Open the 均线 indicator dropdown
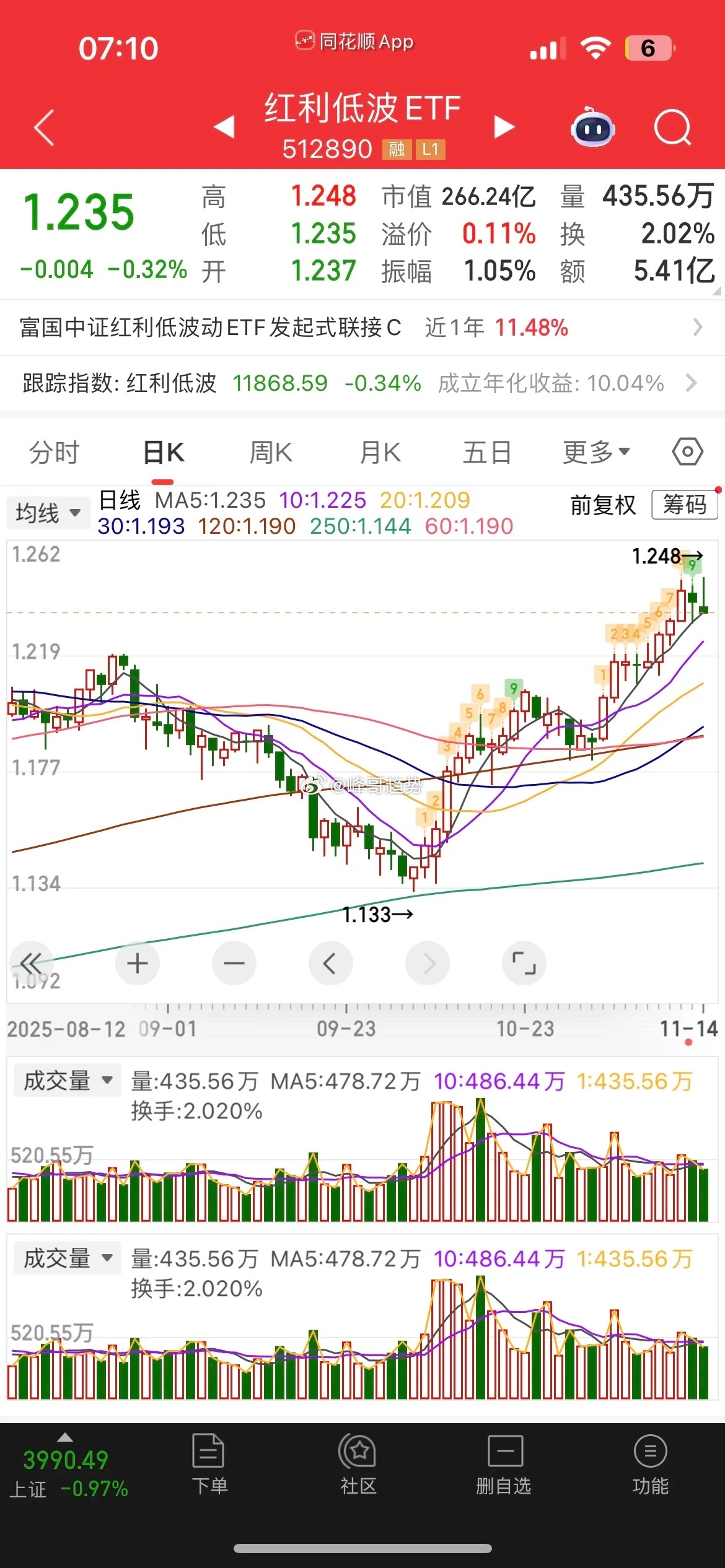Screen dimensions: 725x1568 48,513
